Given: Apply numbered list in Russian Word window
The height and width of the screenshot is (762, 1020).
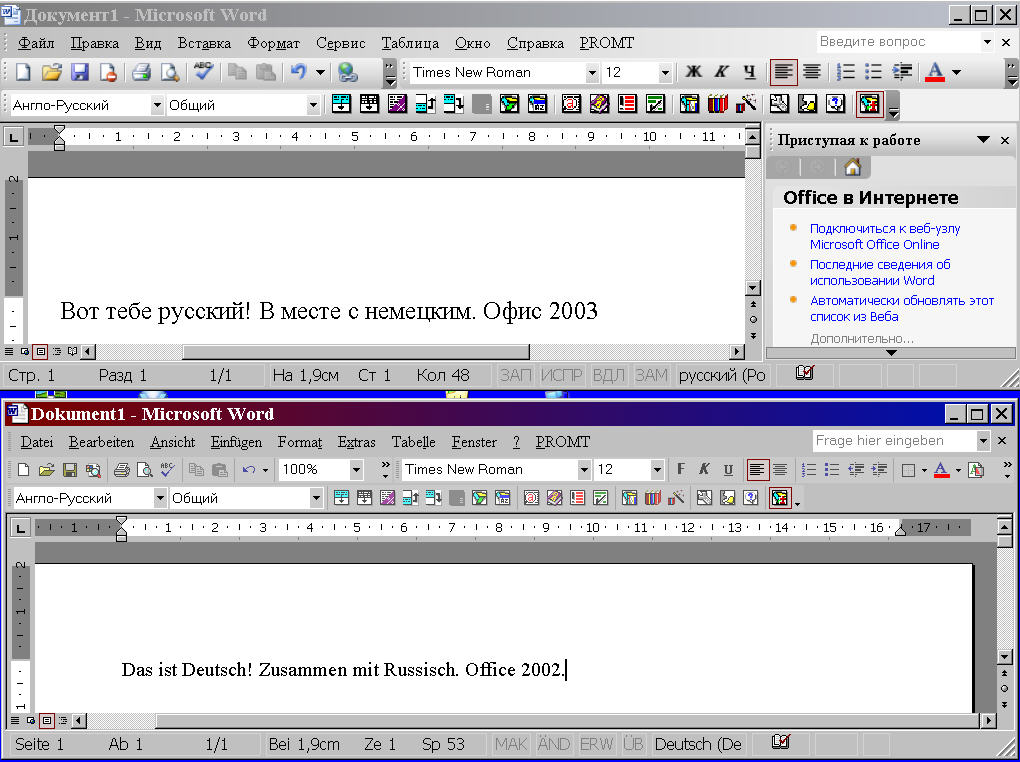Looking at the screenshot, I should pyautogui.click(x=845, y=72).
